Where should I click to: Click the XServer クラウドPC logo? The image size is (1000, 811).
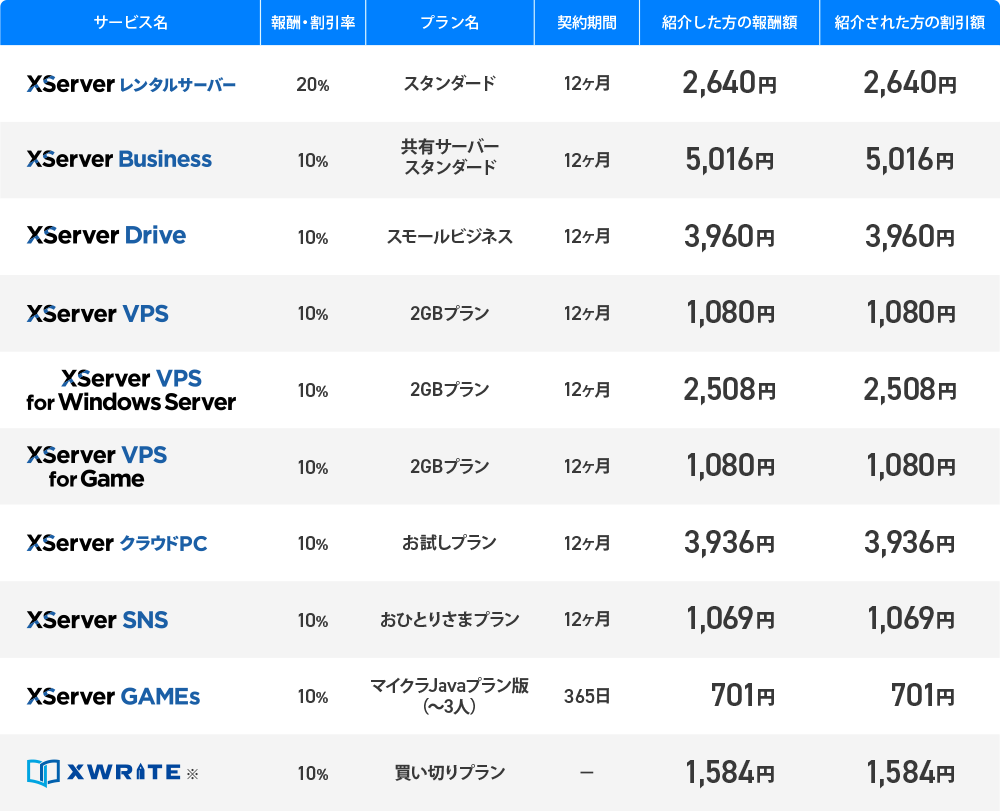point(117,543)
